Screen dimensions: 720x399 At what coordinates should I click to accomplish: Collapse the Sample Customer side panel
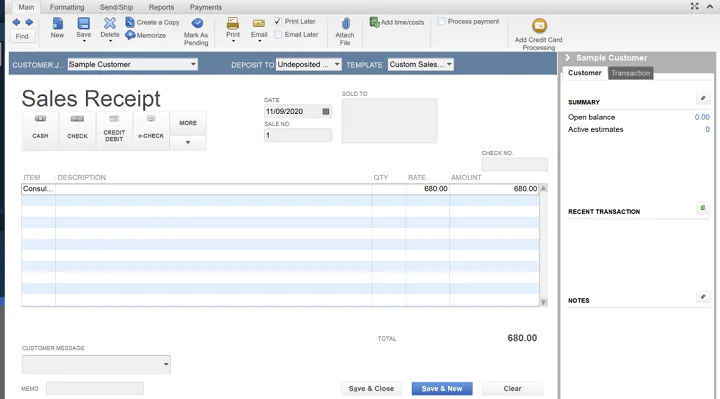pyautogui.click(x=568, y=57)
